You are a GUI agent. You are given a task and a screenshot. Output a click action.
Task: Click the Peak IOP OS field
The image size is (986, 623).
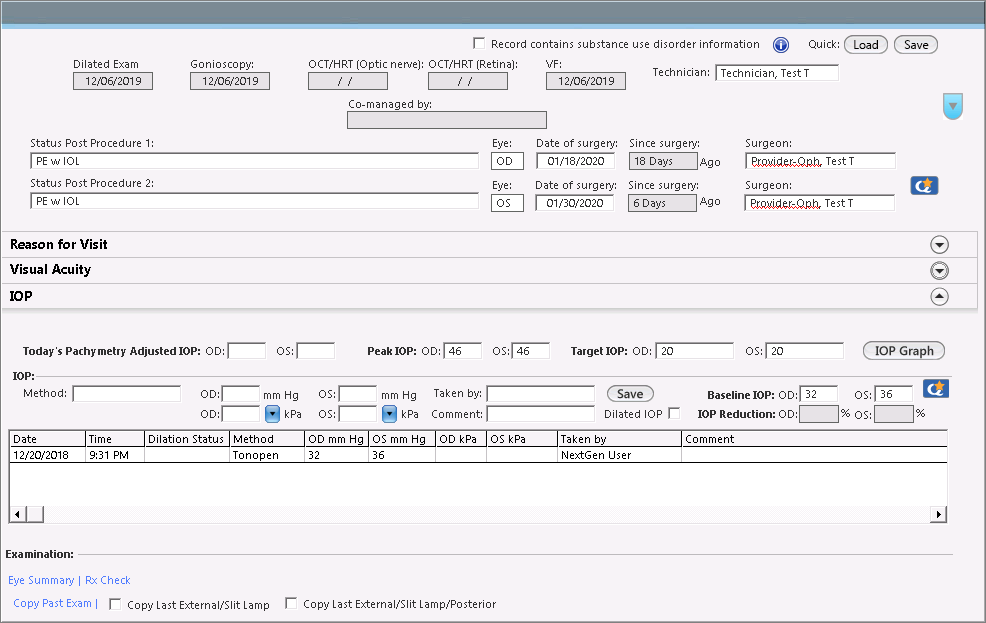pos(531,351)
